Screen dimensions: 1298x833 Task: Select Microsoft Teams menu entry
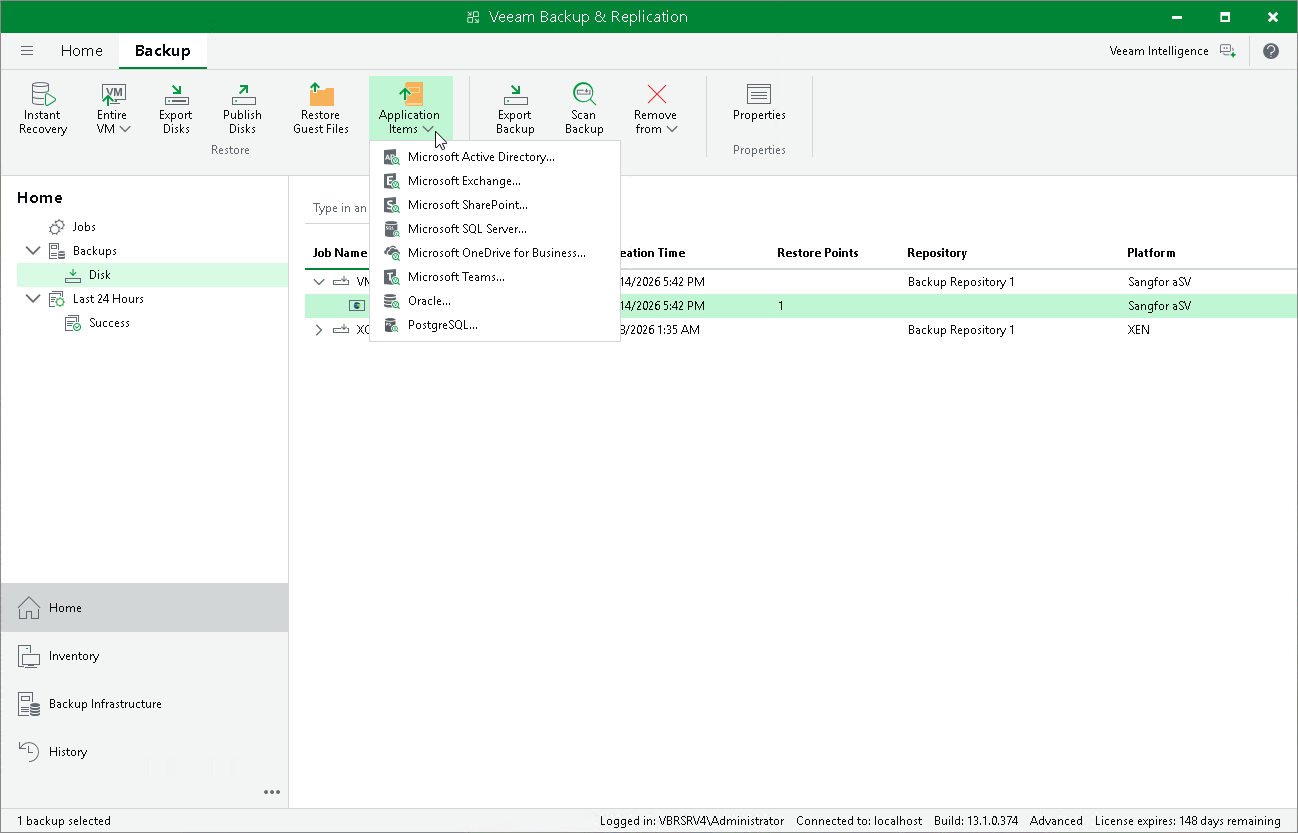(x=495, y=277)
